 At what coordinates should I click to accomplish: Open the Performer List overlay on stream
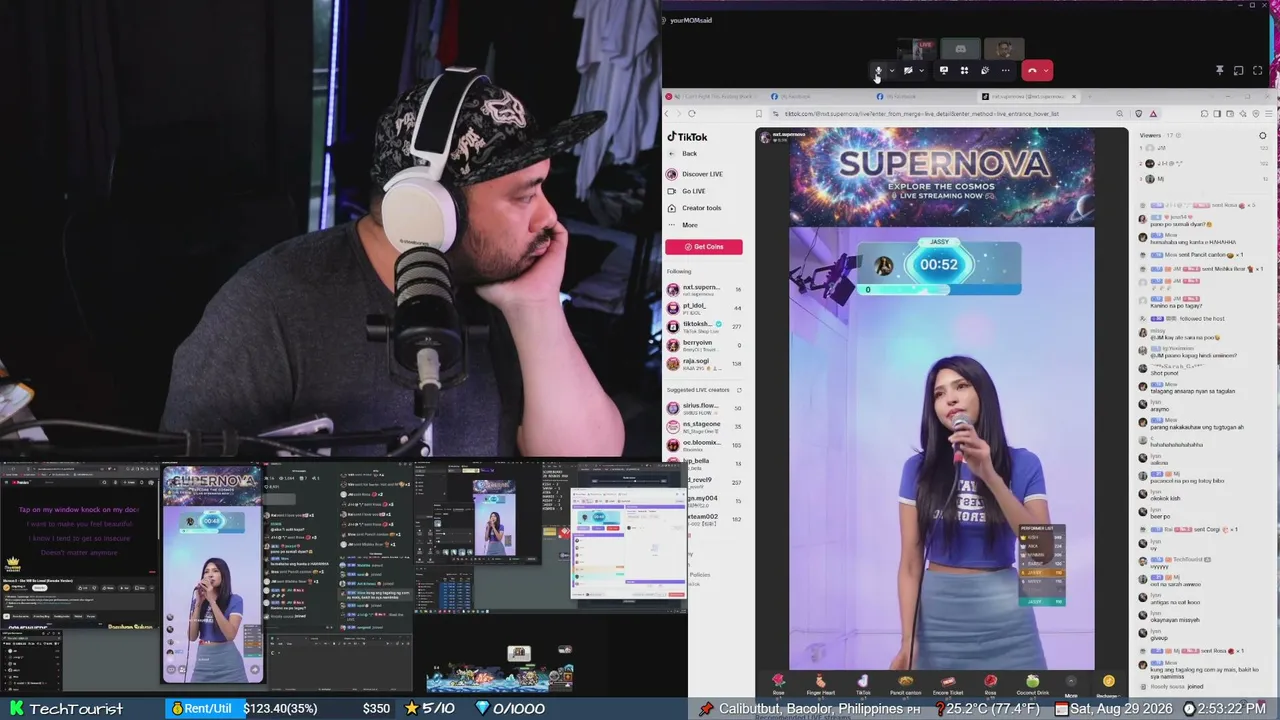(x=1041, y=565)
